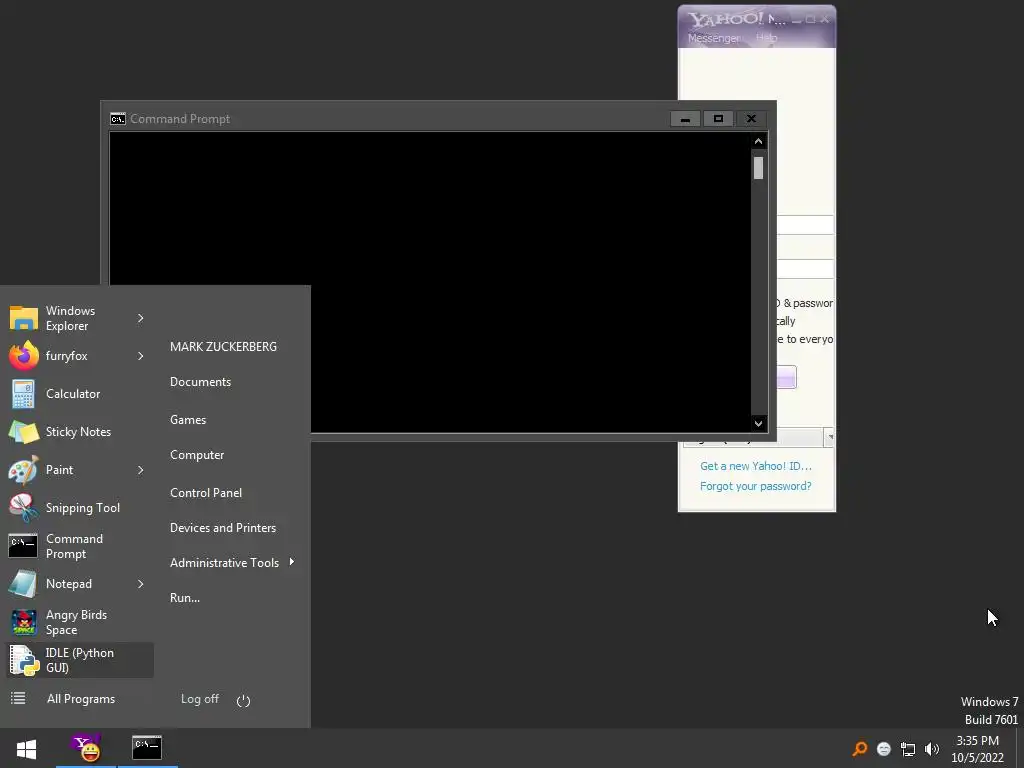Image resolution: width=1024 pixels, height=768 pixels.
Task: Click the Log off button
Action: [200, 699]
